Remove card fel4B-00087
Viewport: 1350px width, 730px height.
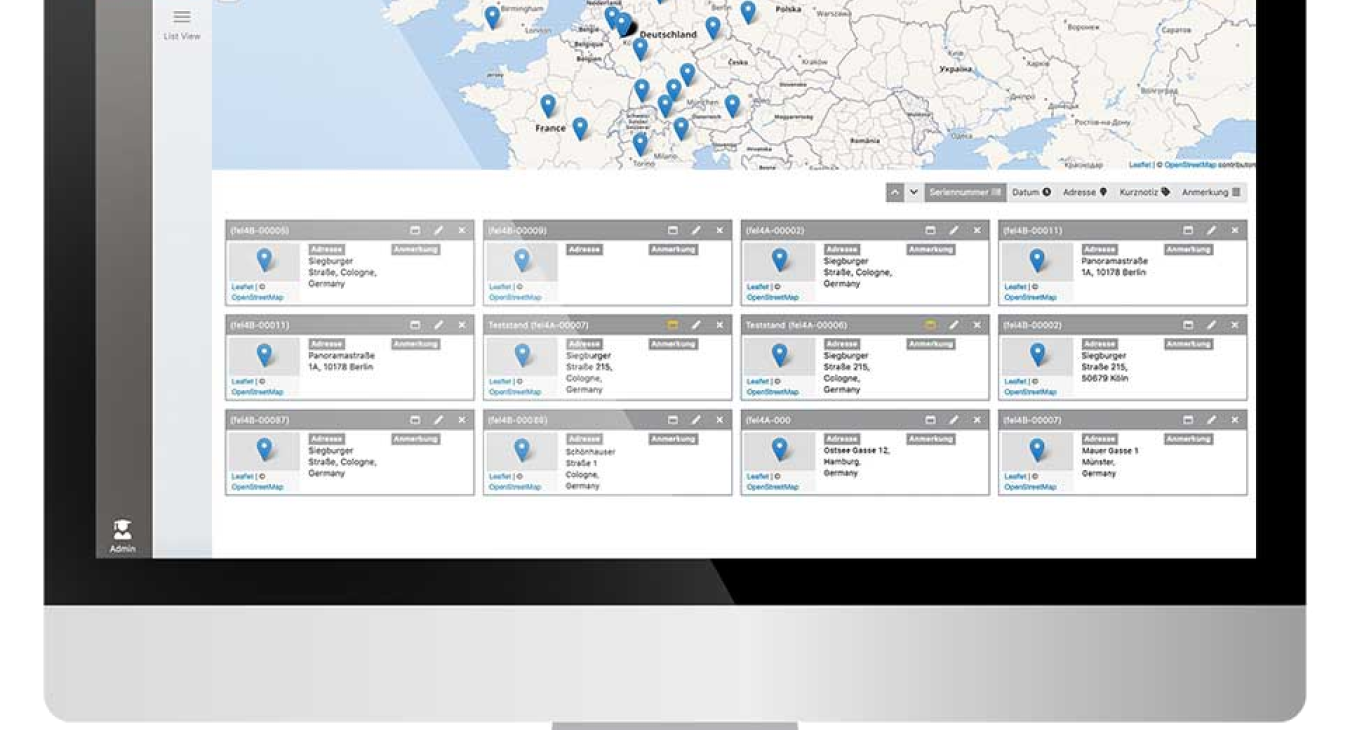(462, 420)
